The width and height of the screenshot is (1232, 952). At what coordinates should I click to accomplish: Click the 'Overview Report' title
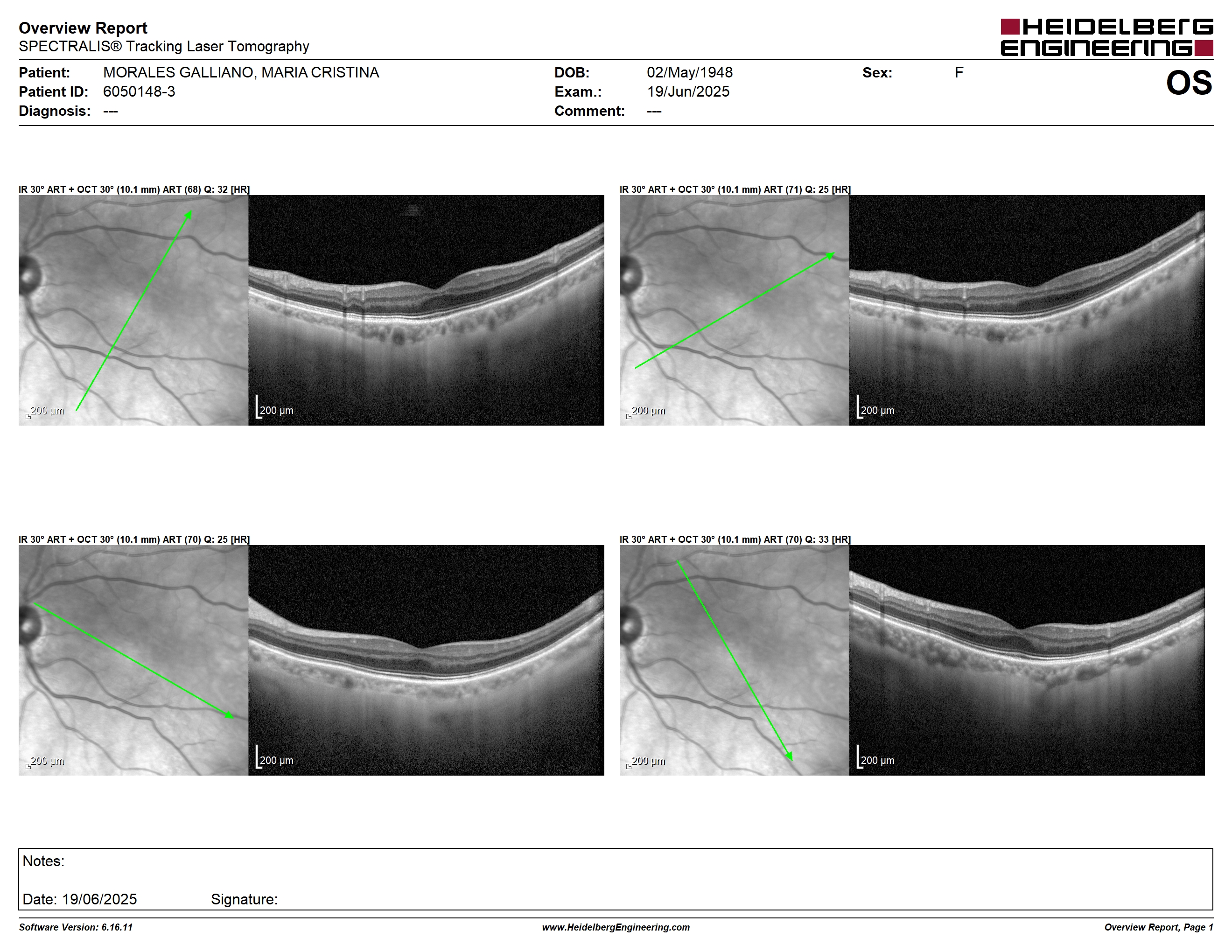coord(83,28)
